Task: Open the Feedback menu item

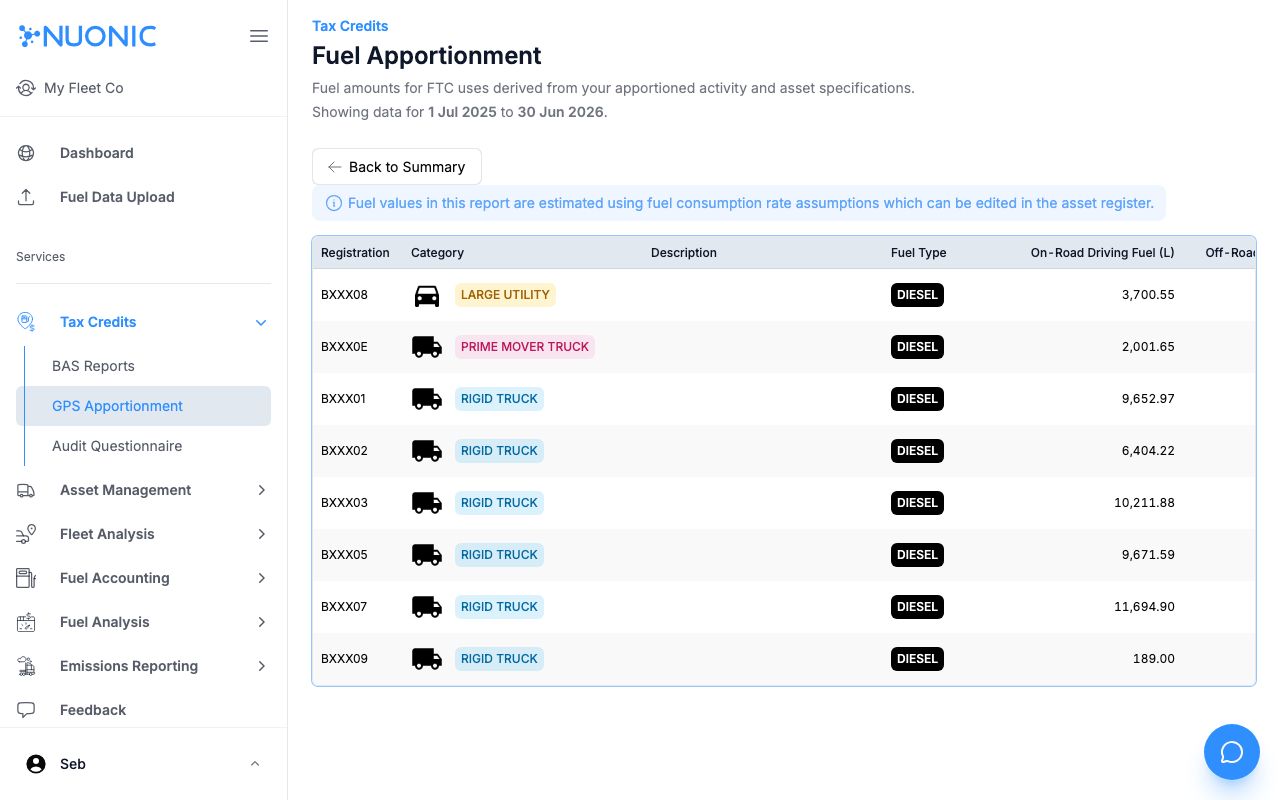Action: (x=143, y=710)
